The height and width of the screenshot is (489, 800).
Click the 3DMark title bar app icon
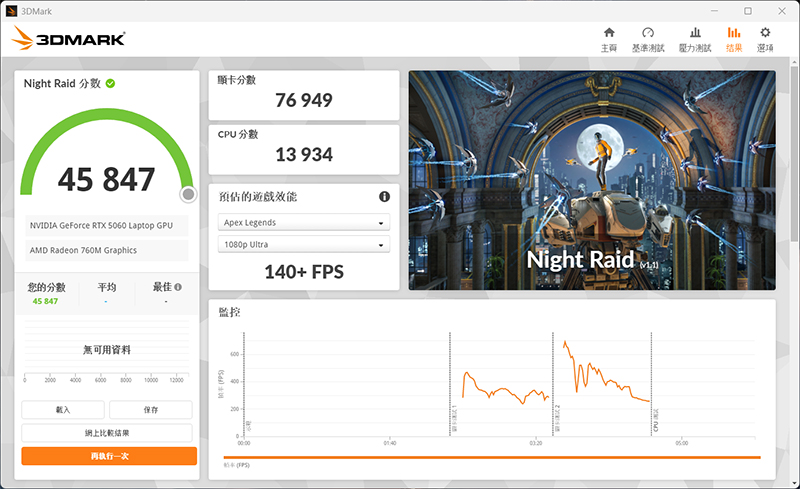click(x=11, y=11)
